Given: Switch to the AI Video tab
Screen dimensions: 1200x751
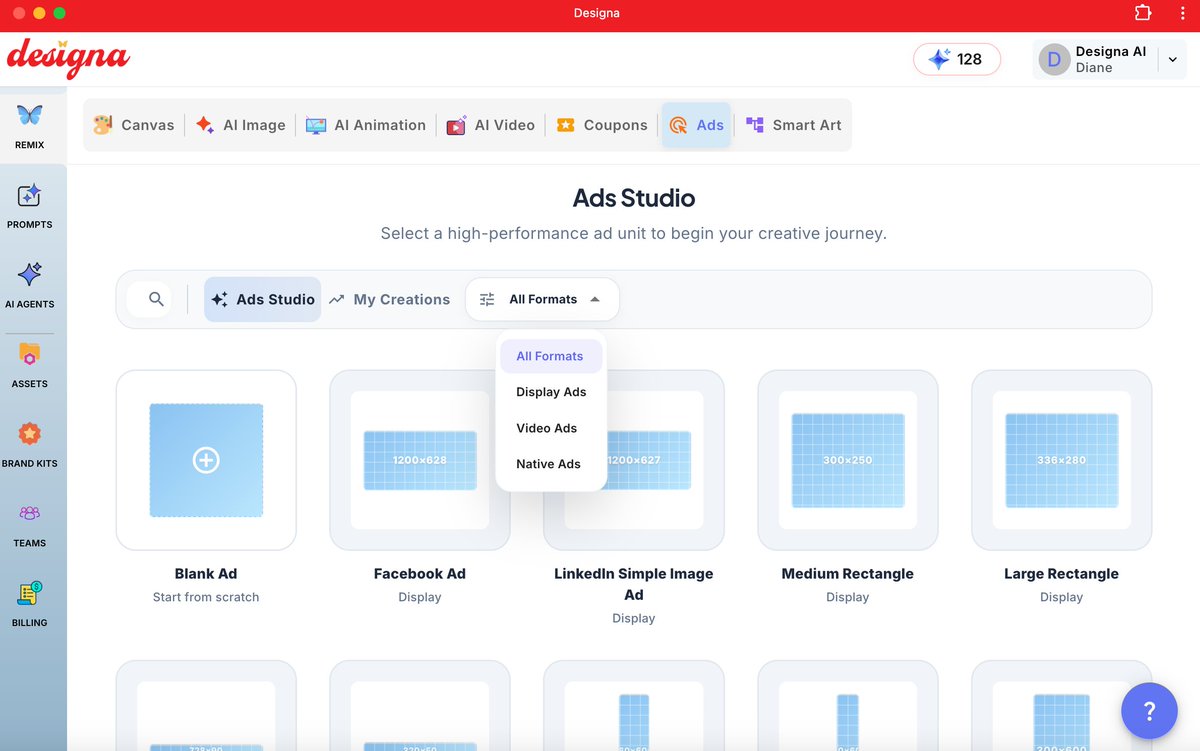Looking at the screenshot, I should [x=490, y=125].
